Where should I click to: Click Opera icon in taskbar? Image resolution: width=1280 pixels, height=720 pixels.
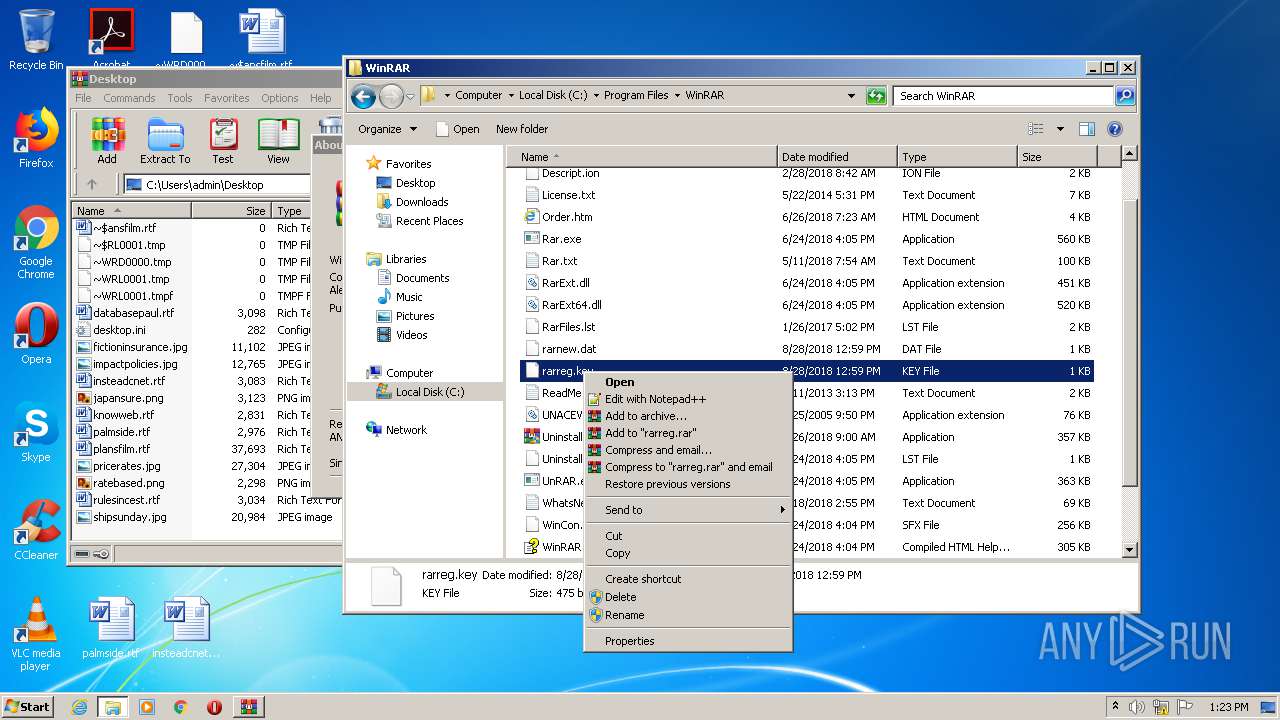pyautogui.click(x=214, y=707)
